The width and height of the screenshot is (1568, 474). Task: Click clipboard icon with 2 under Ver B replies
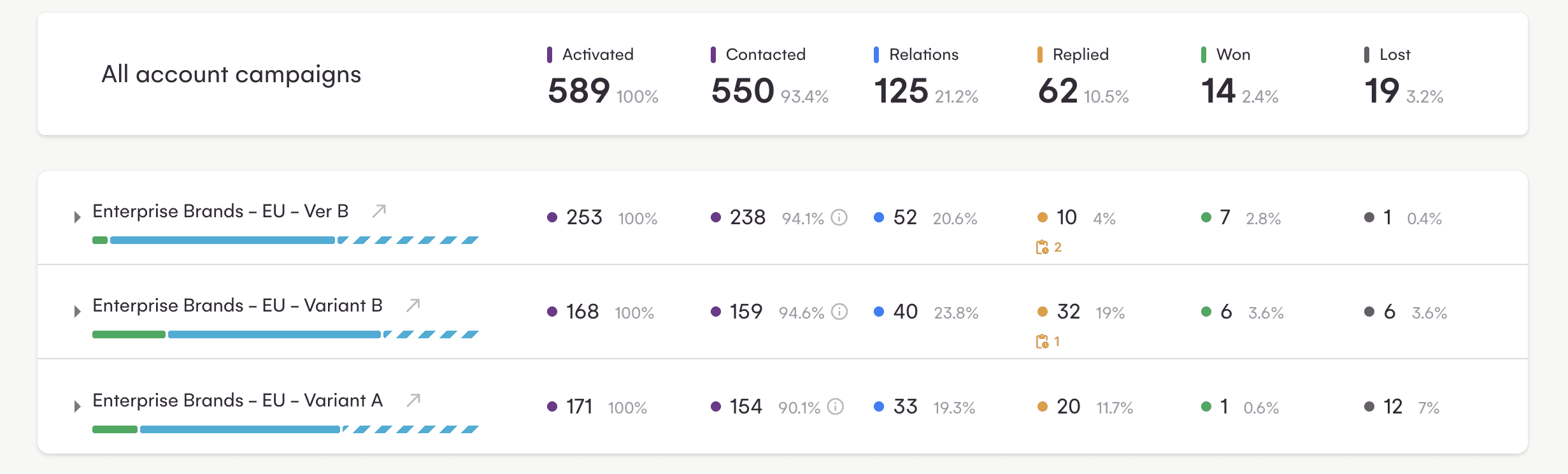[1042, 247]
